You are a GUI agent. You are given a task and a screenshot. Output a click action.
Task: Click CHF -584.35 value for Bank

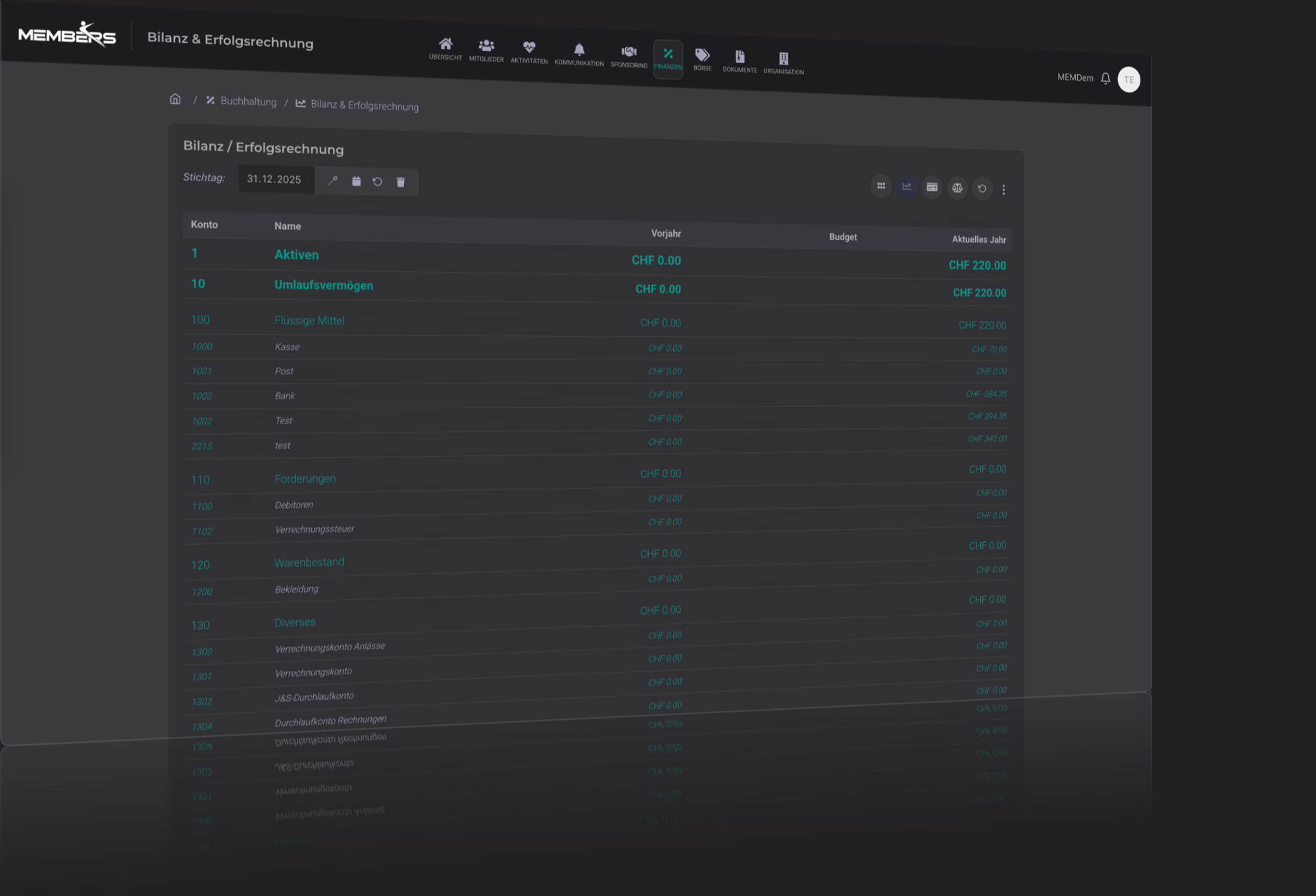pyautogui.click(x=986, y=393)
